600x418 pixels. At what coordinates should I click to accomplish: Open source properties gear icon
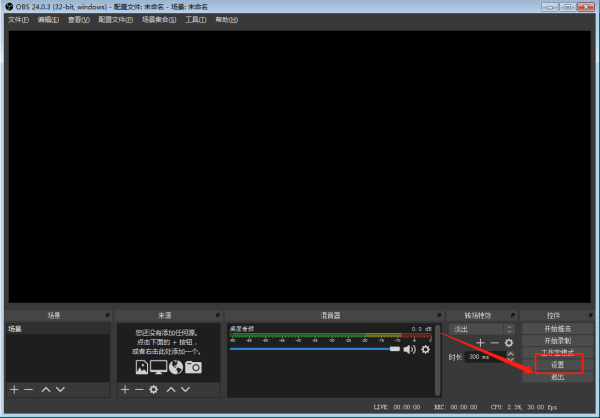click(x=153, y=390)
